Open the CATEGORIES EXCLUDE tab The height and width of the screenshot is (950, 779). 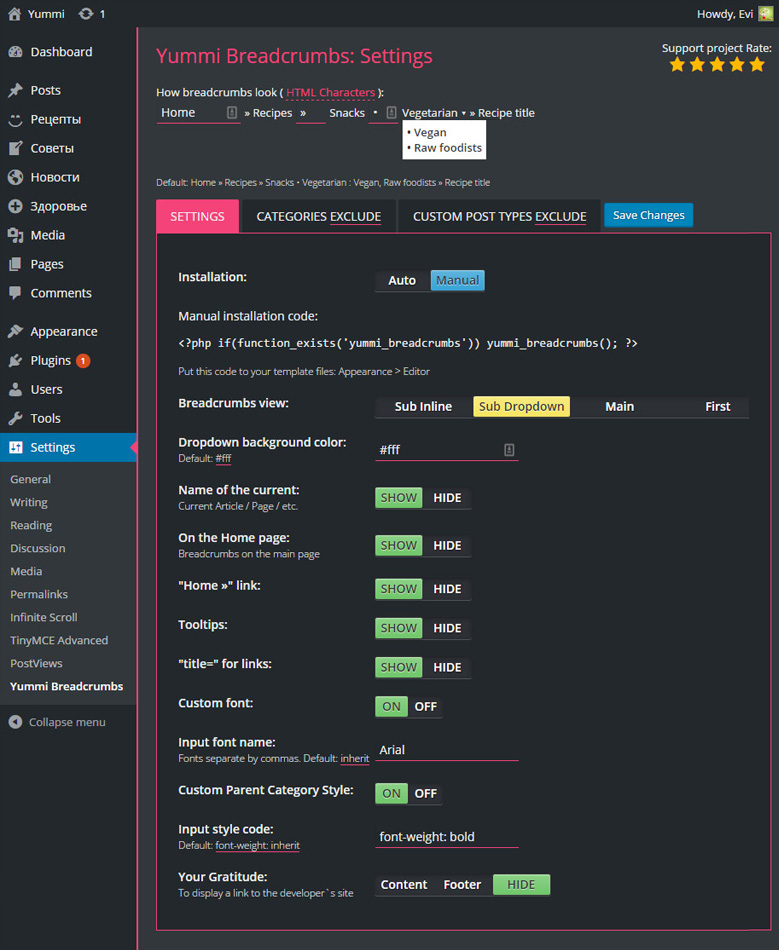point(319,216)
